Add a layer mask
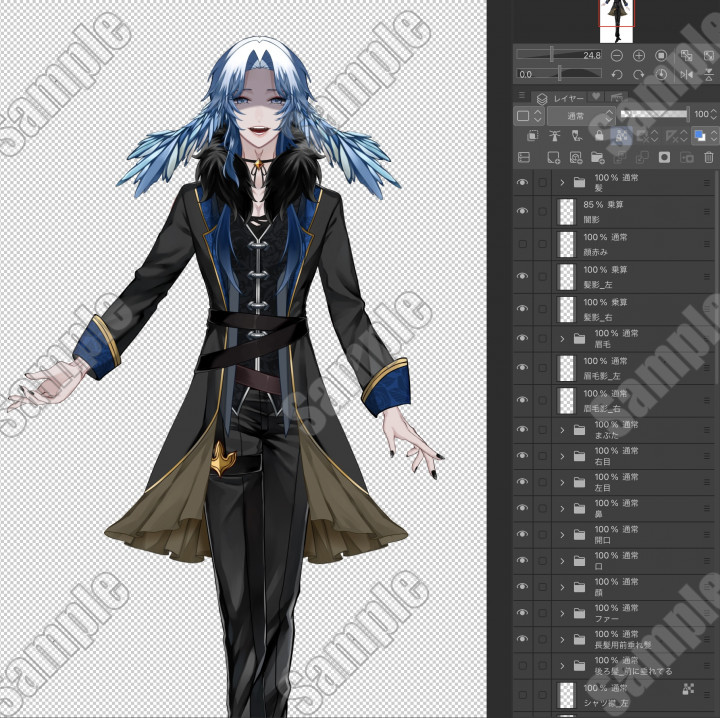The width and height of the screenshot is (720, 718). 664,158
